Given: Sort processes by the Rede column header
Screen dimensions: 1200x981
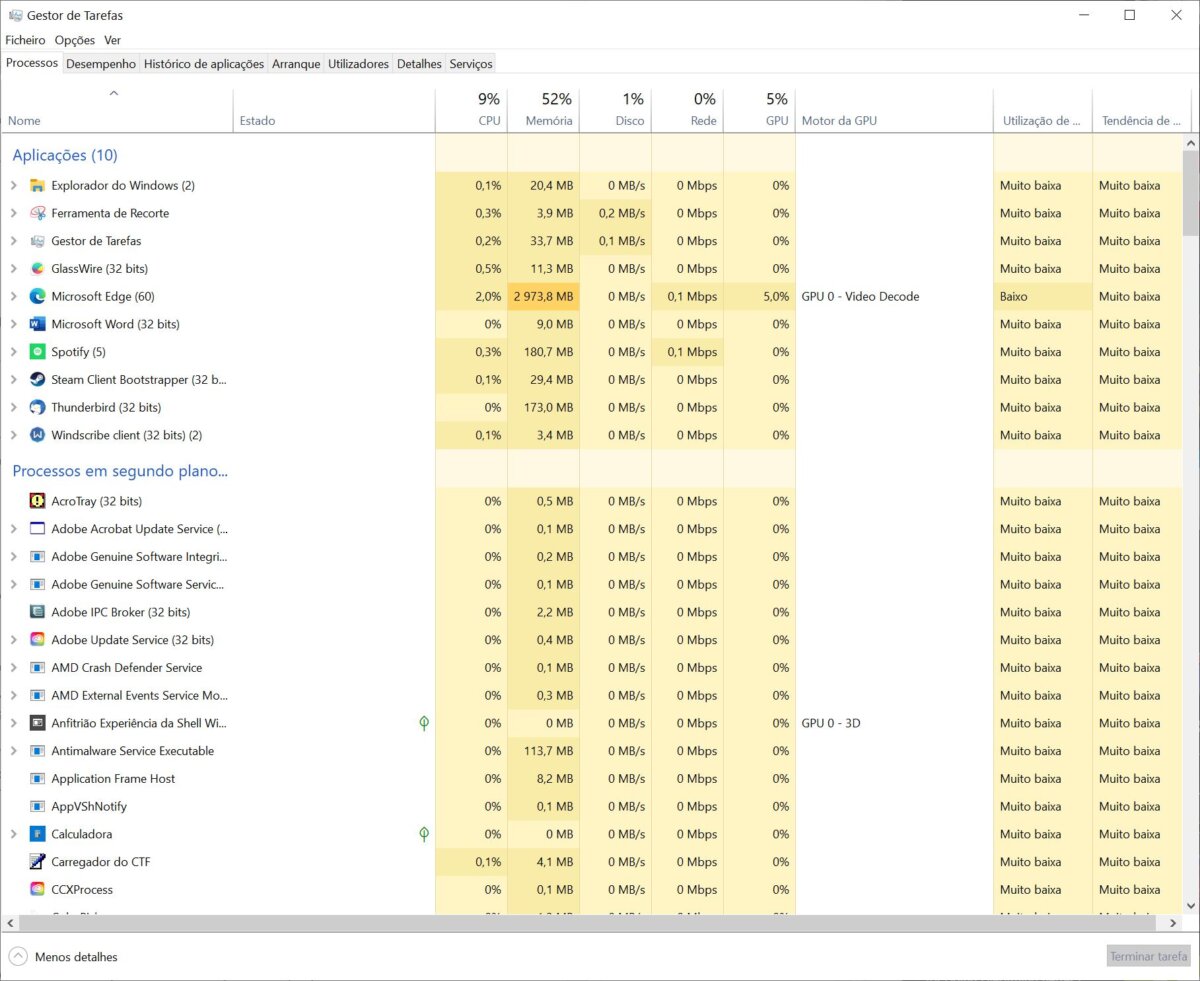Looking at the screenshot, I should (688, 110).
